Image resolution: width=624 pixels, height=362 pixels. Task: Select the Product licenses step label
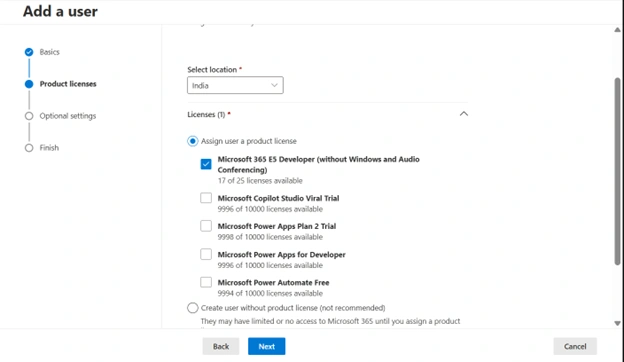(x=68, y=84)
